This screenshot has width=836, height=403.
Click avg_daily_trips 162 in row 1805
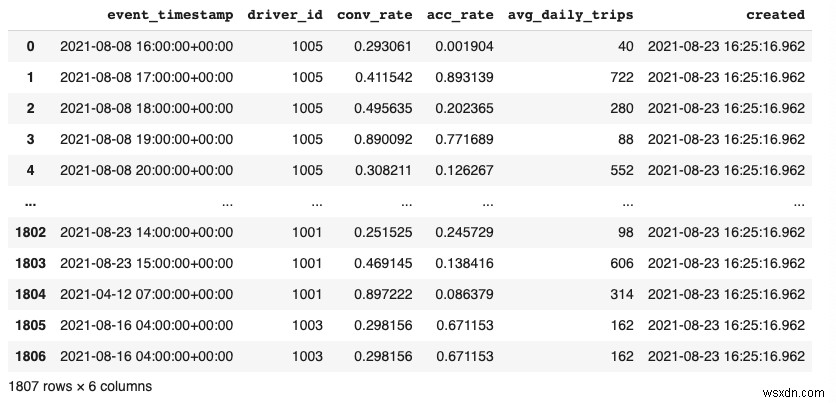[622, 325]
